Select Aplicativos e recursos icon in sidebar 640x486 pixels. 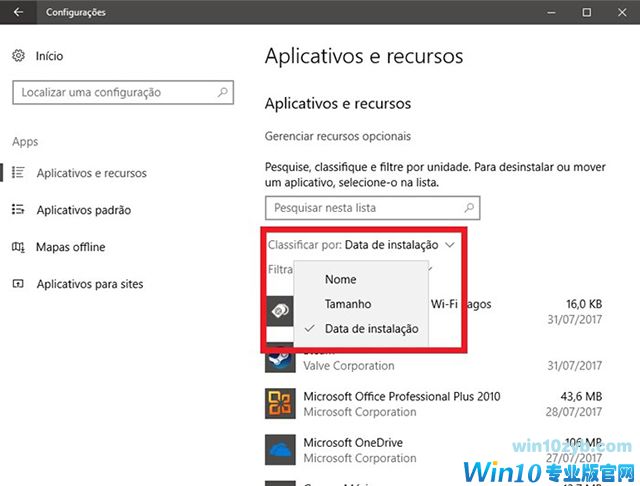pos(18,173)
